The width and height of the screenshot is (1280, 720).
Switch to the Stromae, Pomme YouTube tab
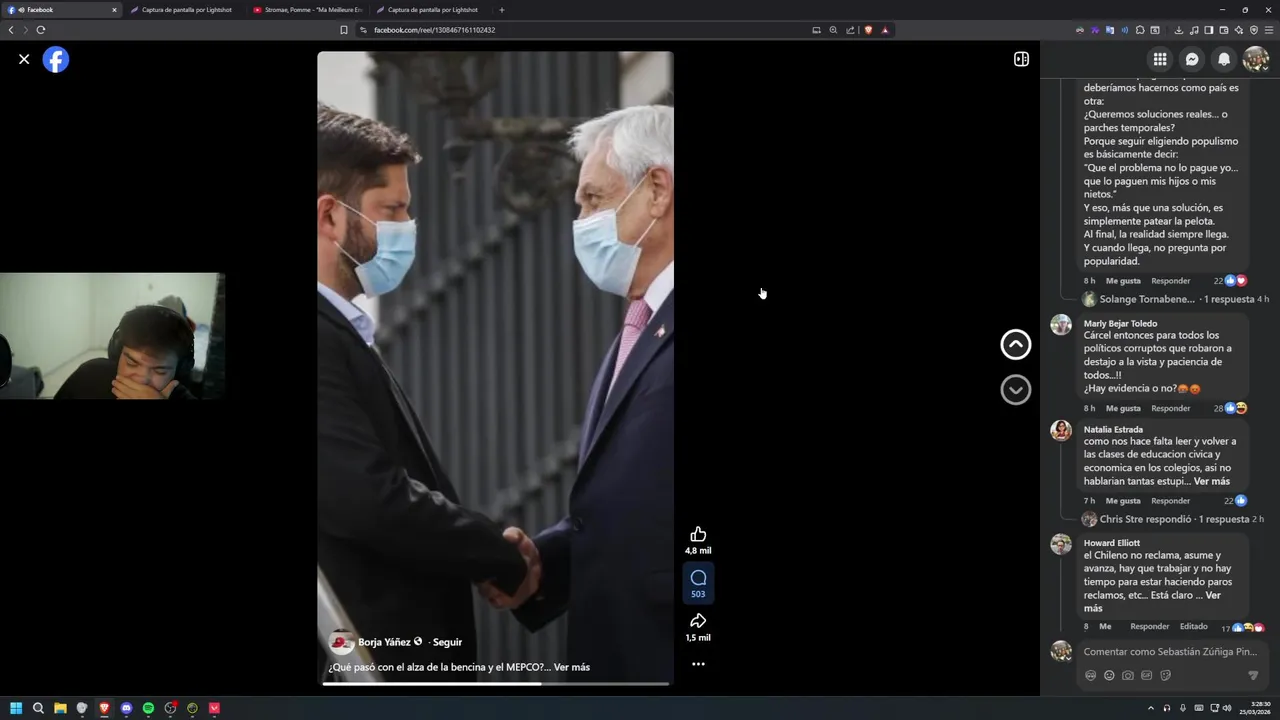pos(308,10)
